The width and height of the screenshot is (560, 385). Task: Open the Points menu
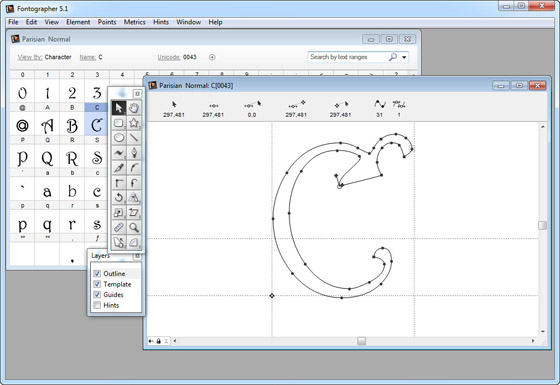tap(107, 22)
